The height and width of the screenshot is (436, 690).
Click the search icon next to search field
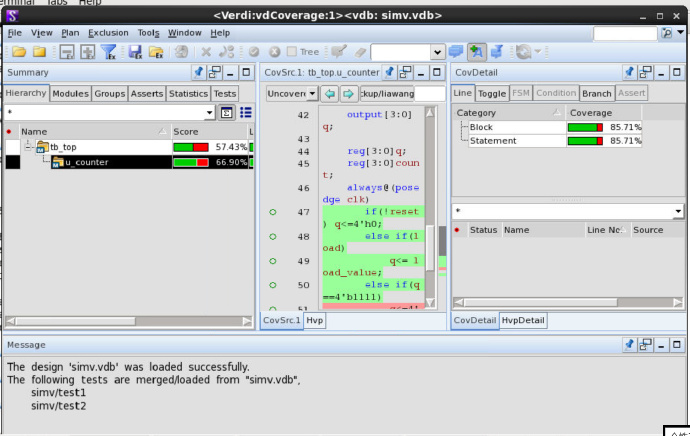point(666,33)
